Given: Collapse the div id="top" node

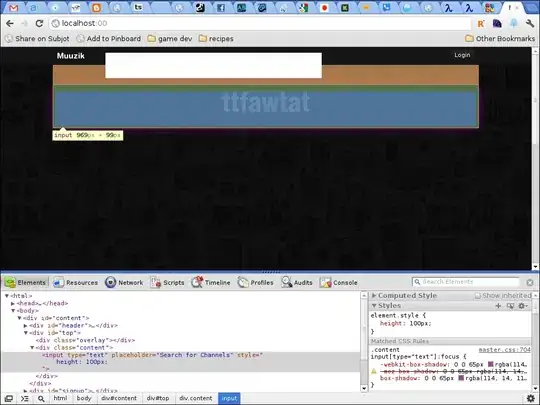Looking at the screenshot, I should pyautogui.click(x=26, y=333).
